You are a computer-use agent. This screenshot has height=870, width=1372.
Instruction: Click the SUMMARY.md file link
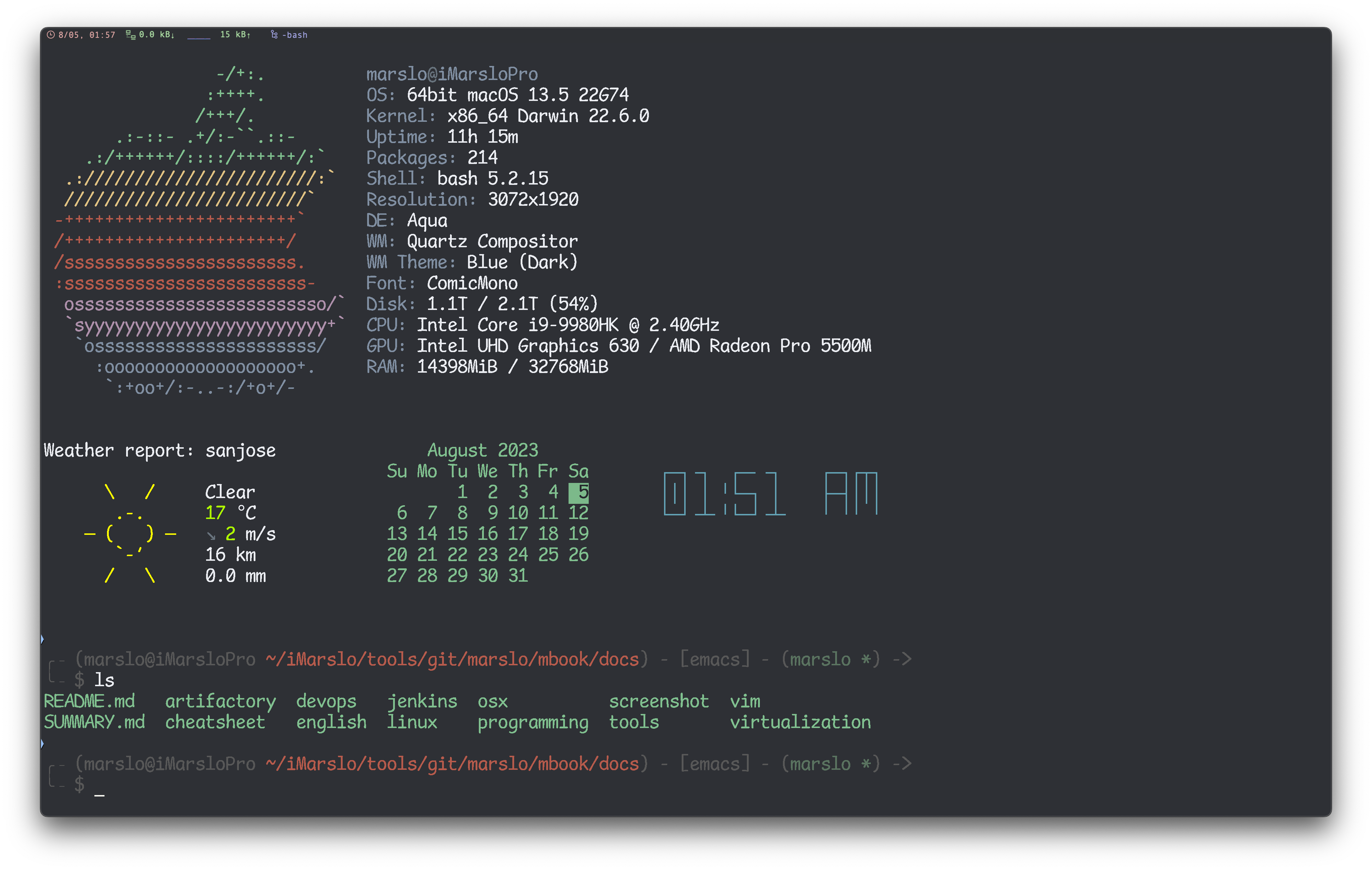(x=93, y=722)
